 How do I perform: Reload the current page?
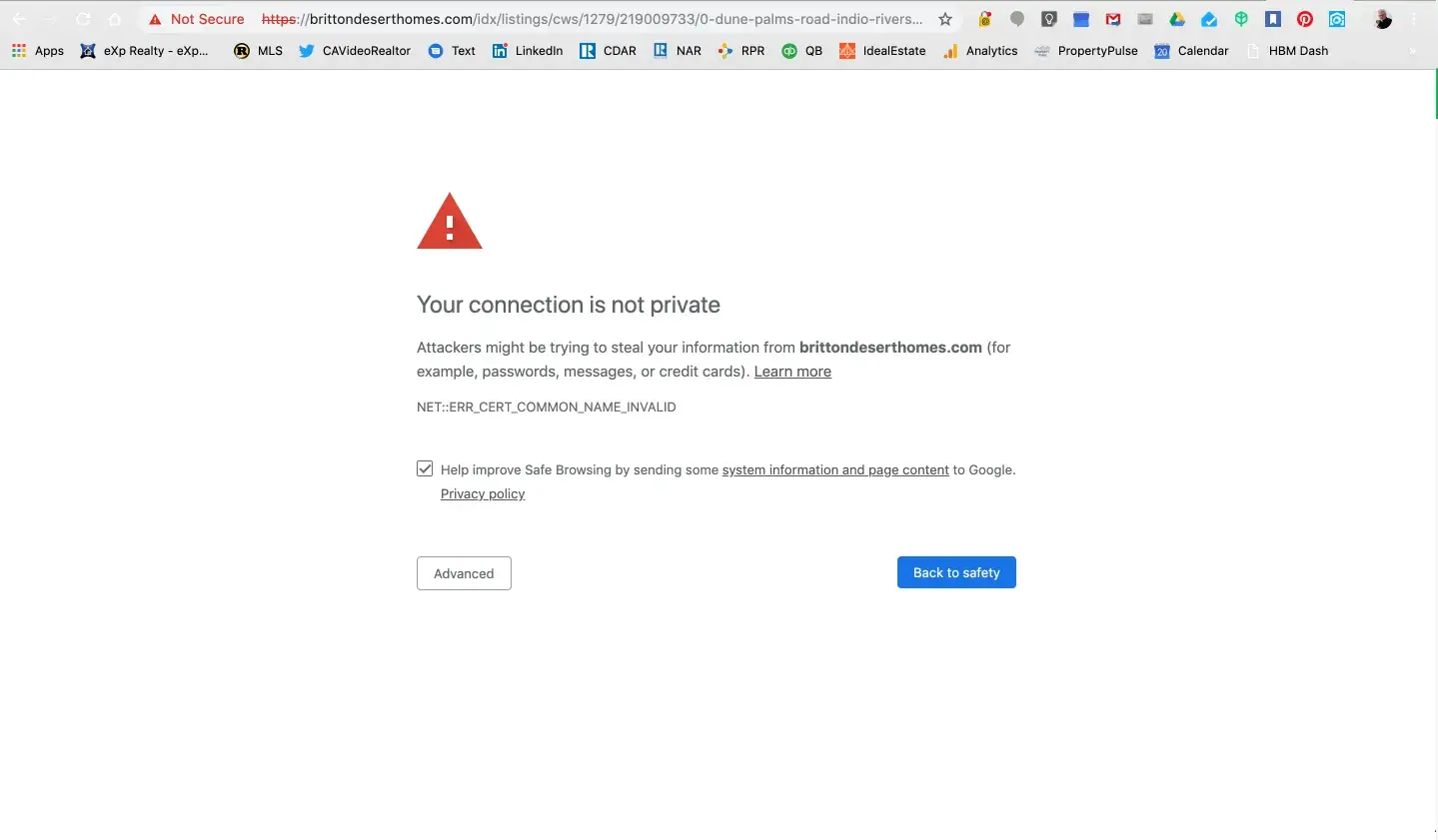[x=83, y=19]
